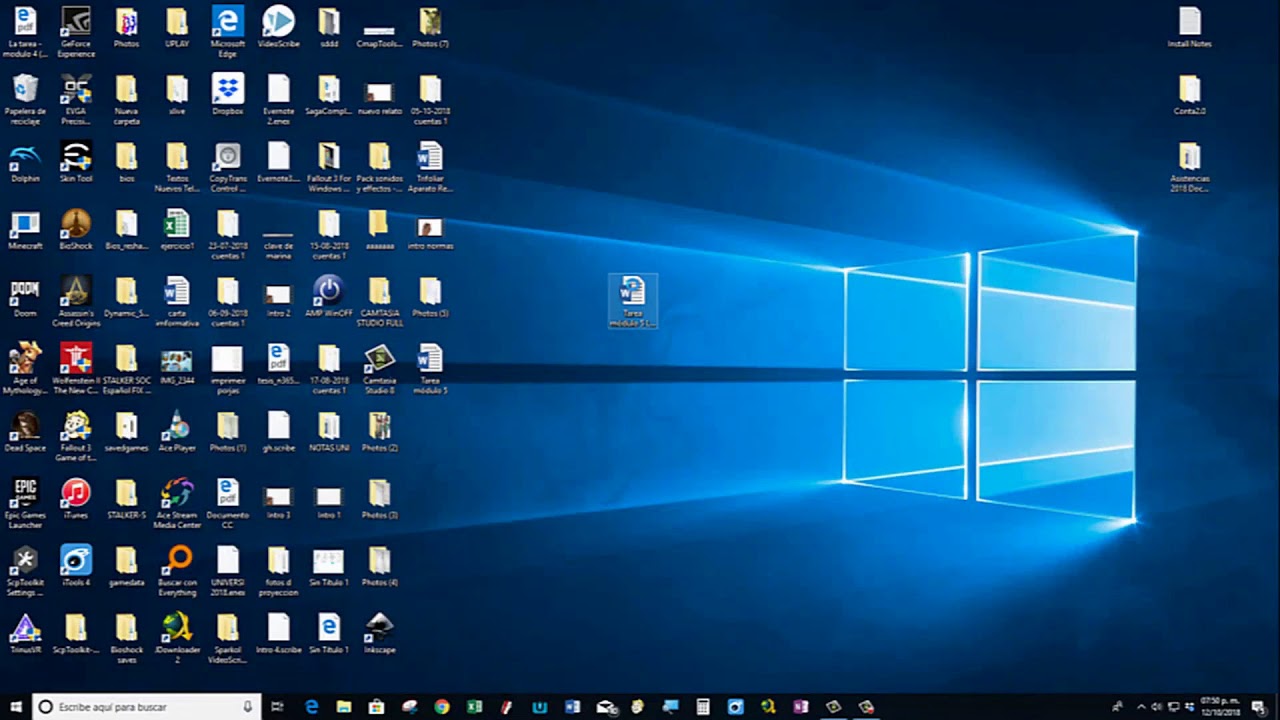Select the Age of Mythology shortcut
The width and height of the screenshot is (1280, 720).
point(25,368)
